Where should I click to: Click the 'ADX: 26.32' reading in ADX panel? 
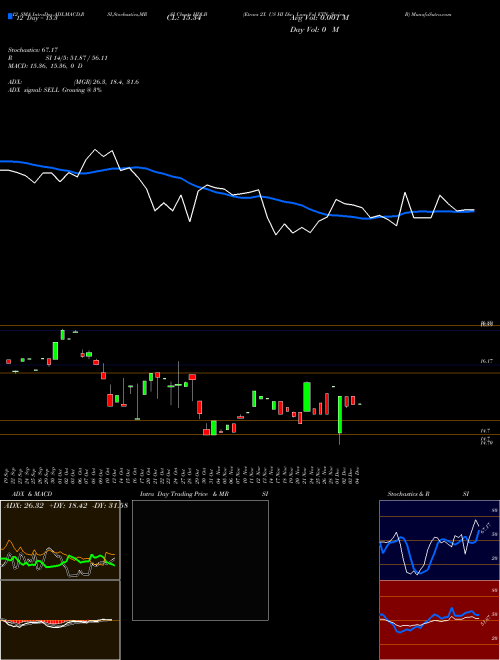pyautogui.click(x=24, y=505)
